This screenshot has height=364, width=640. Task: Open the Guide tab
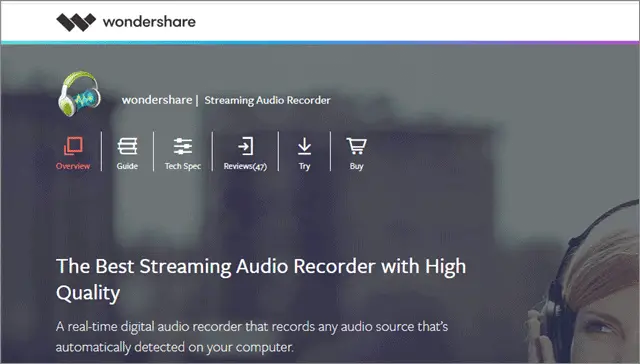tap(127, 153)
